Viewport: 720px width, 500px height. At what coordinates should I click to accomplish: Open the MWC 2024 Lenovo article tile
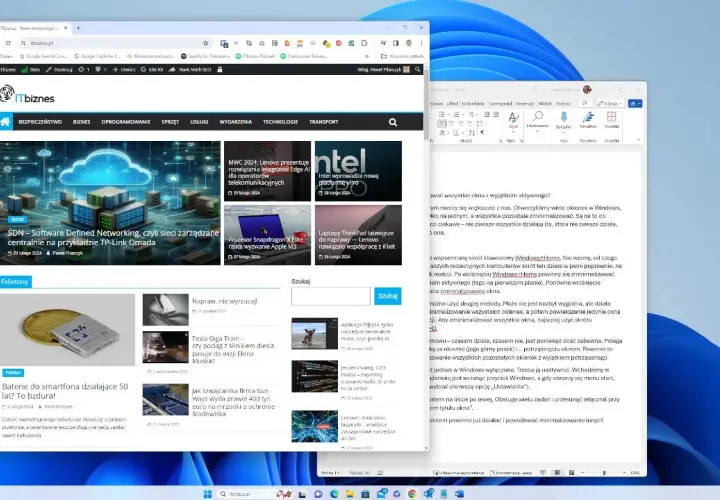pos(267,171)
